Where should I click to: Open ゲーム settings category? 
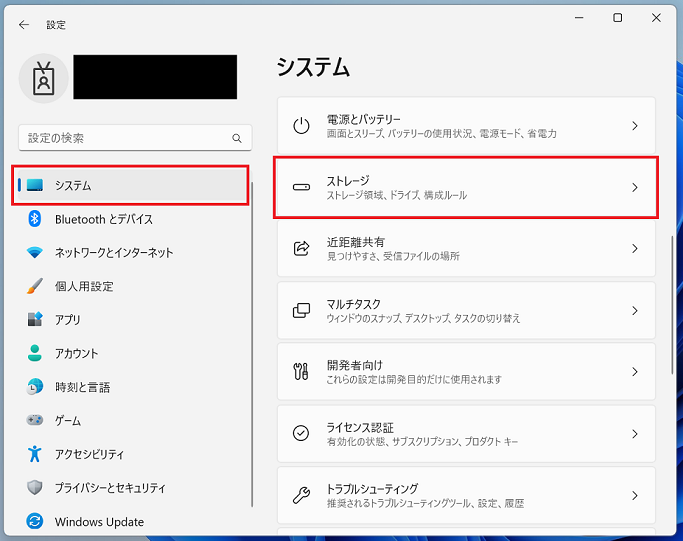coord(130,420)
